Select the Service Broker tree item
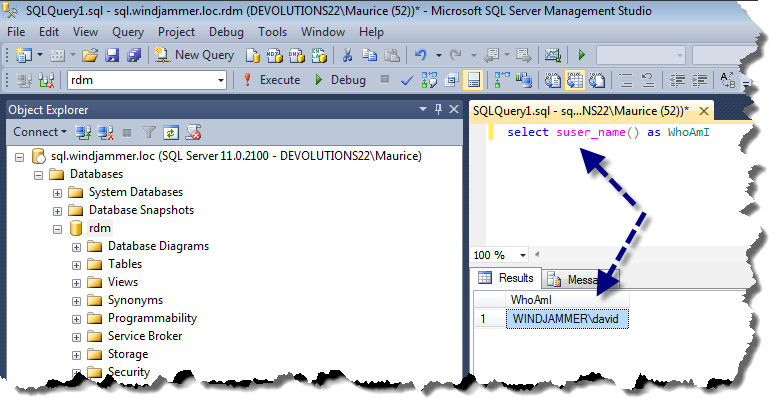Image resolution: width=769 pixels, height=398 pixels. click(x=145, y=336)
